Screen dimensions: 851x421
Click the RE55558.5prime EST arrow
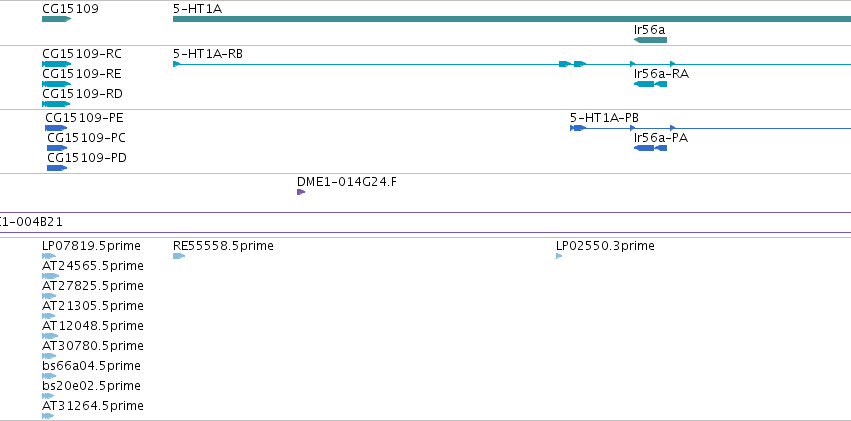tap(179, 256)
